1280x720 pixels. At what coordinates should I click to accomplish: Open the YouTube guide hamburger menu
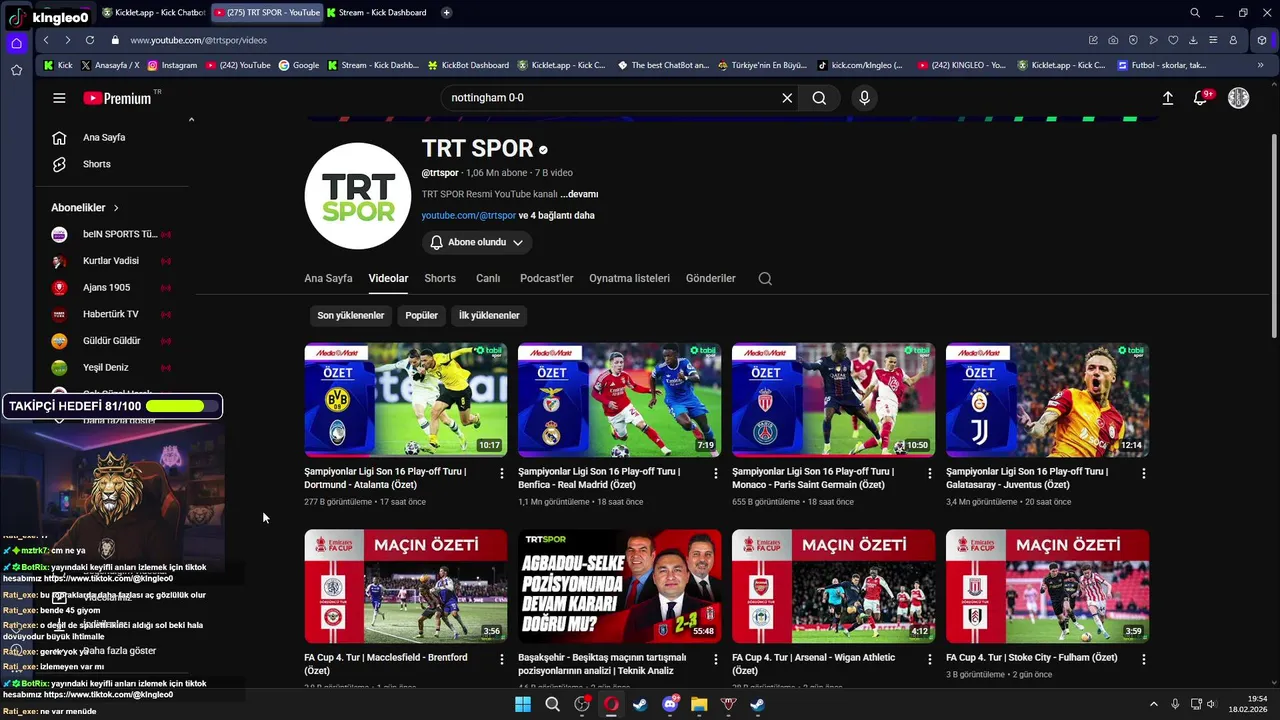point(59,98)
